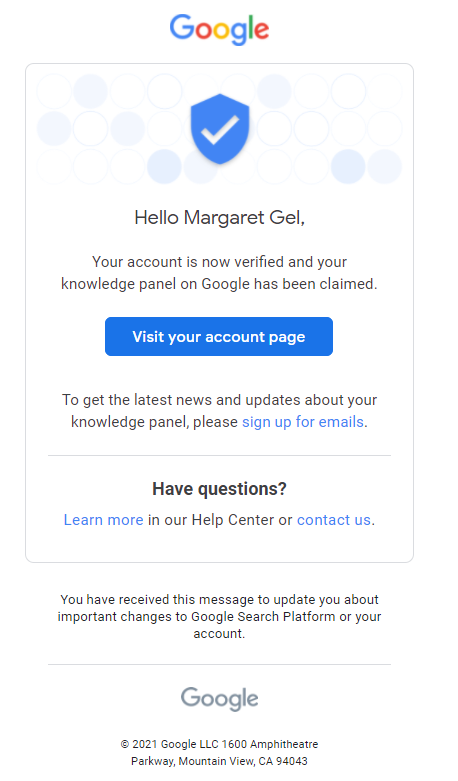Click the Google Search Platform text in footer
This screenshot has width=458, height=781.
click(263, 617)
